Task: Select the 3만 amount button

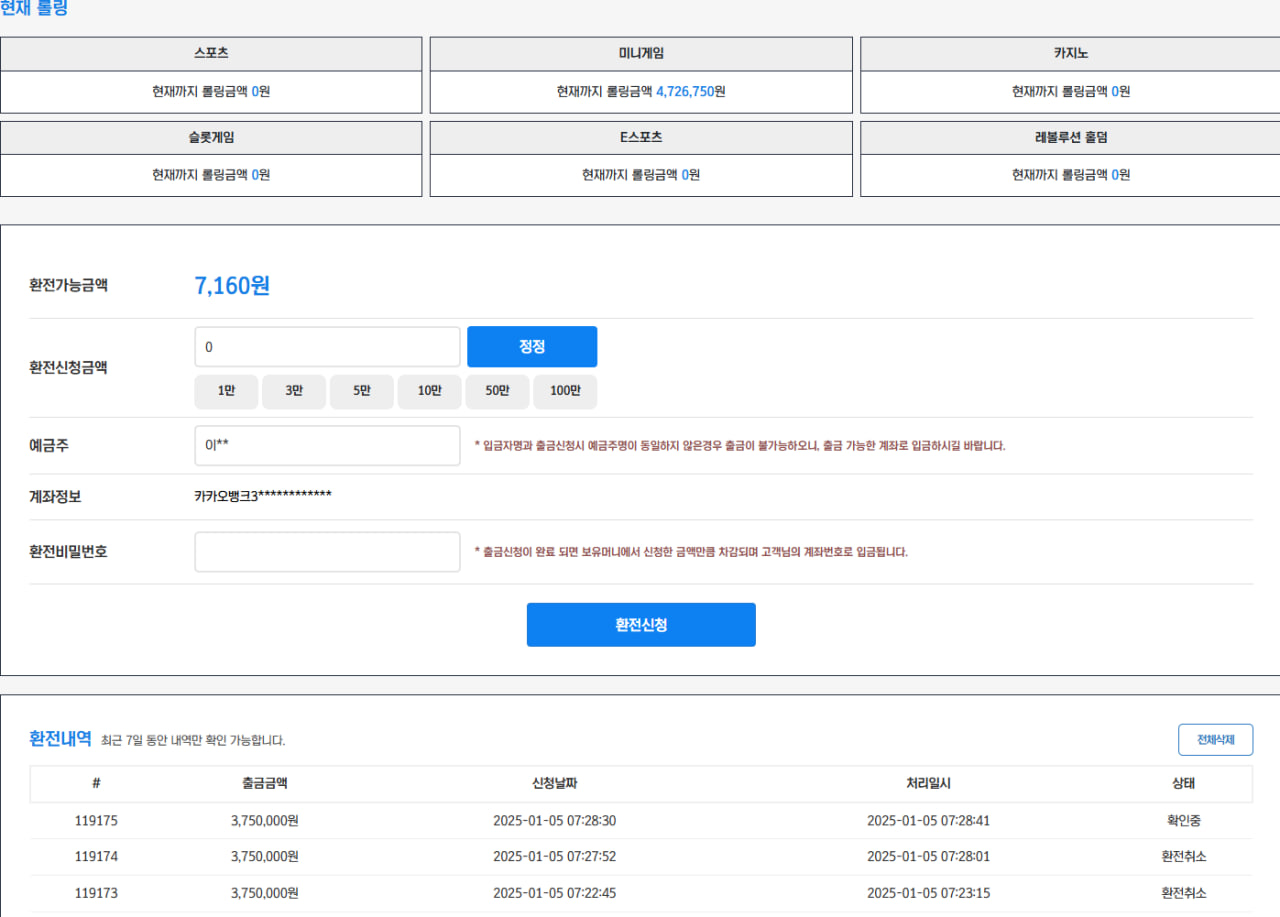Action: pyautogui.click(x=294, y=392)
